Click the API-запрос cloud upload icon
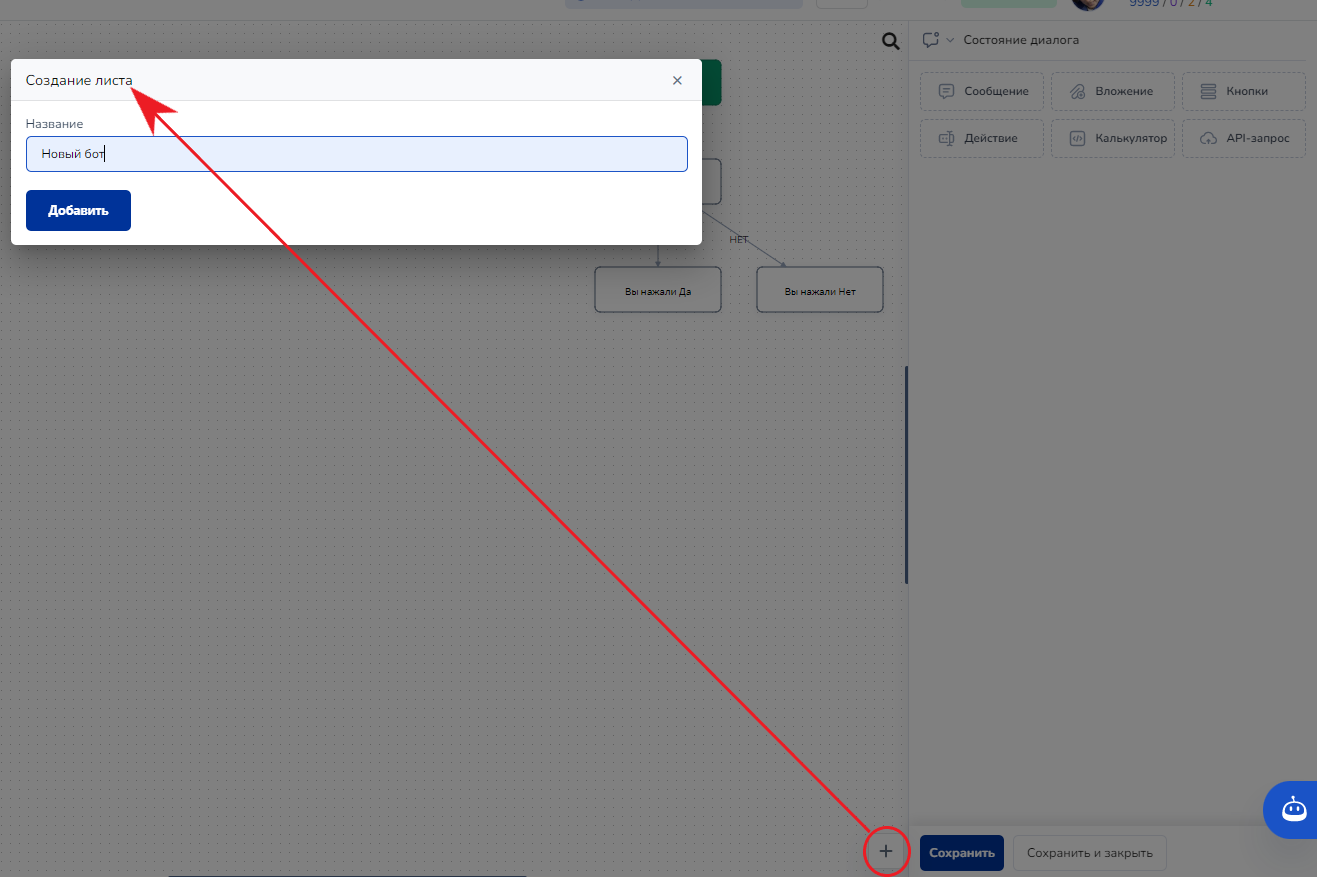Viewport: 1317px width, 877px height. 1208,138
